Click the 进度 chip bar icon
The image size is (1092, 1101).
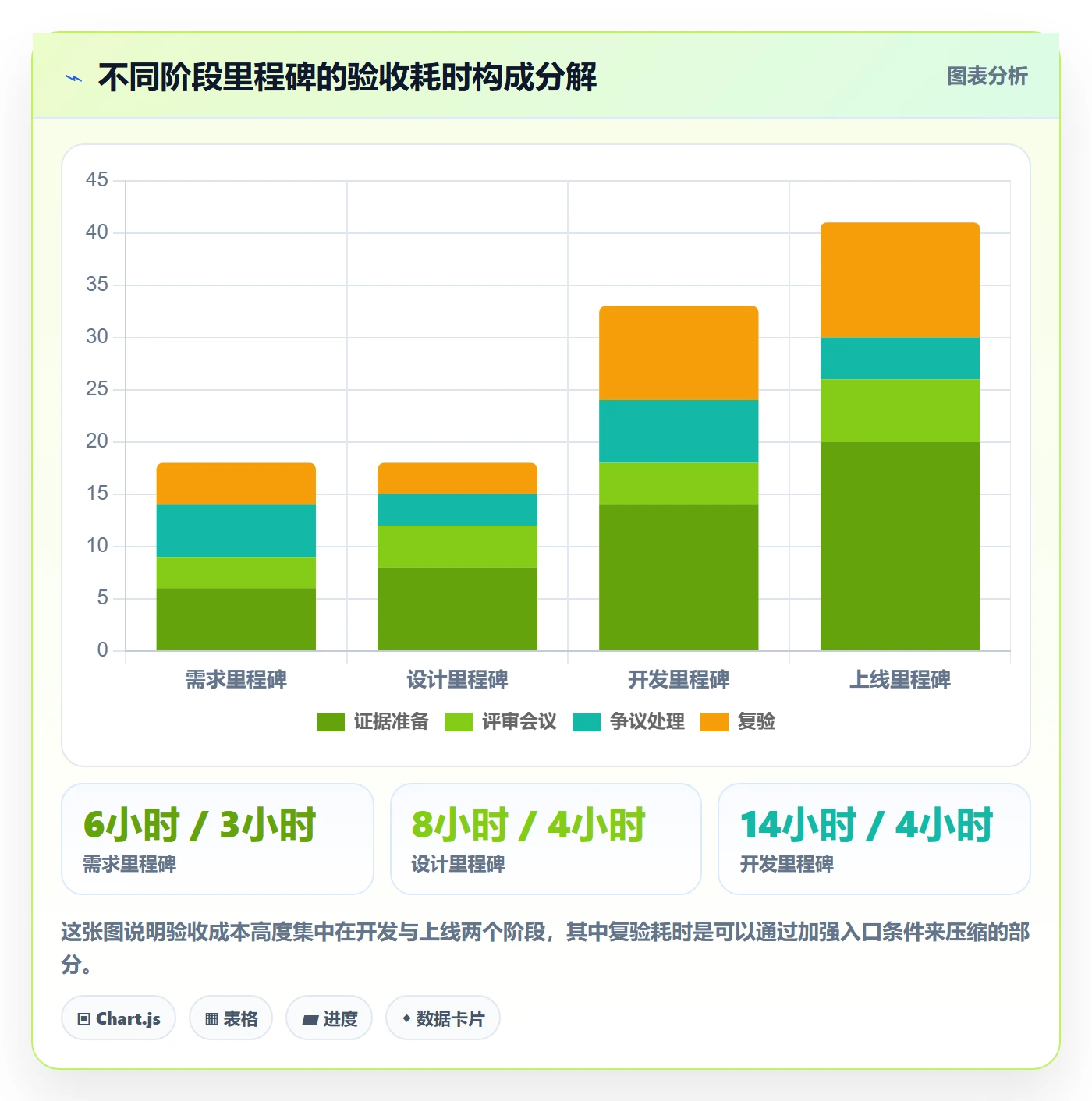click(x=310, y=1020)
